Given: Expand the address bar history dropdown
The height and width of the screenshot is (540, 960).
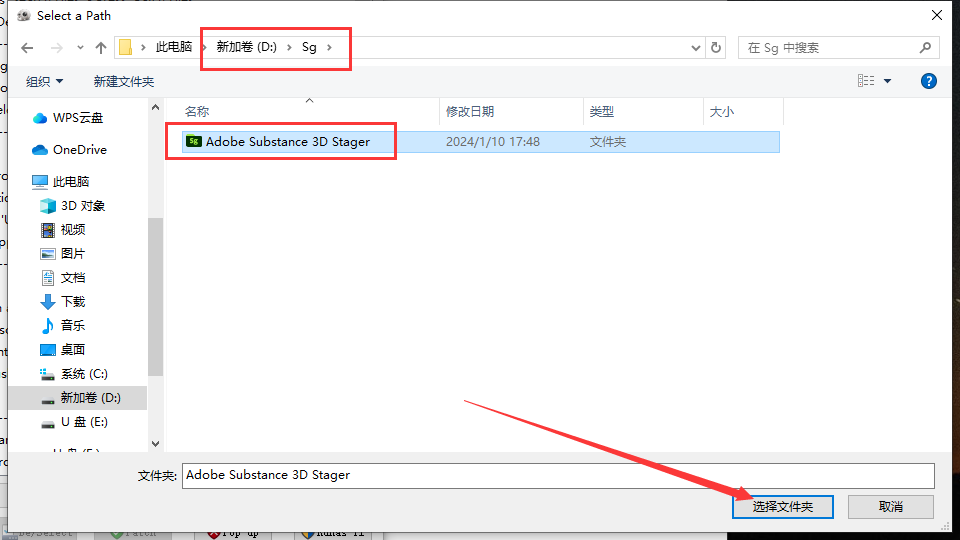Looking at the screenshot, I should (696, 48).
